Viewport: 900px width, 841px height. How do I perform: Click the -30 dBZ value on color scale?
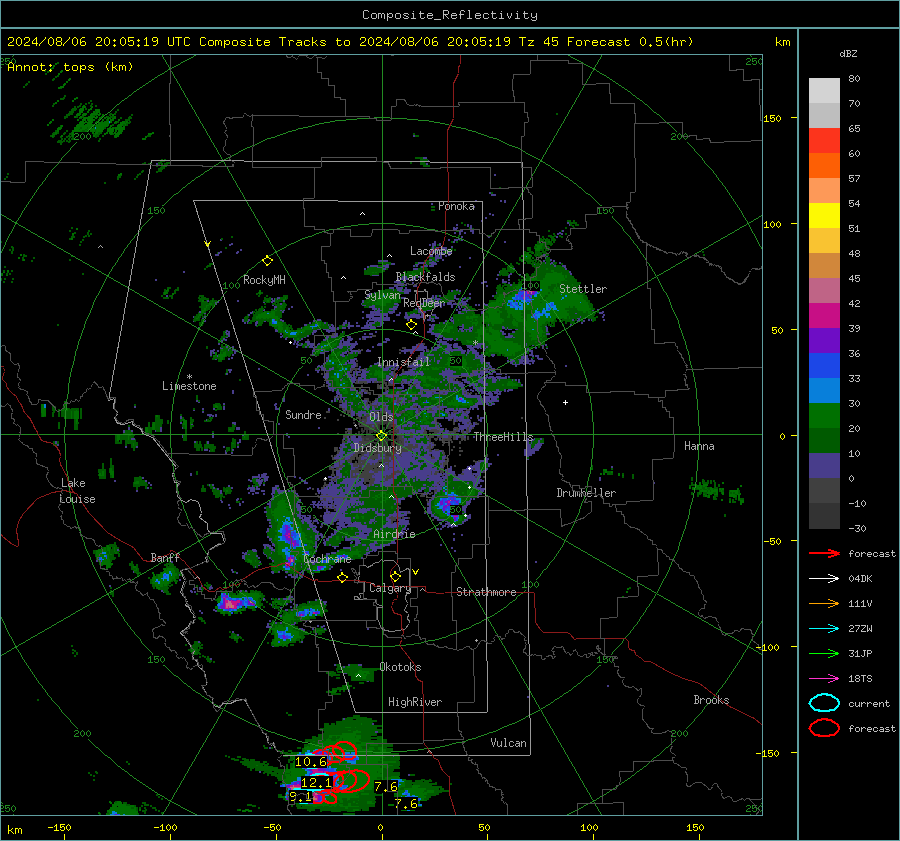857,528
